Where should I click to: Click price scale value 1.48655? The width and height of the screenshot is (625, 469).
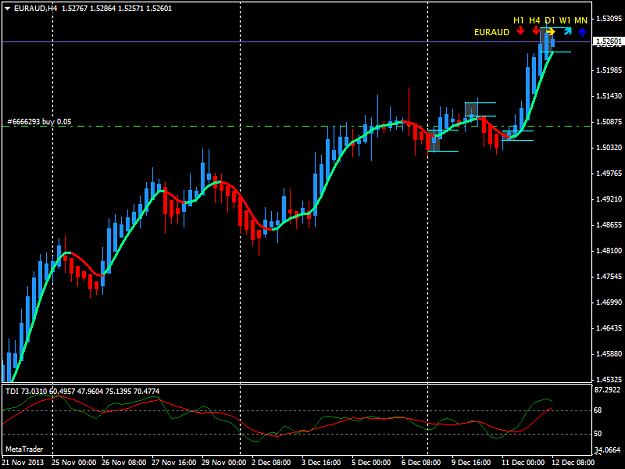(x=609, y=225)
